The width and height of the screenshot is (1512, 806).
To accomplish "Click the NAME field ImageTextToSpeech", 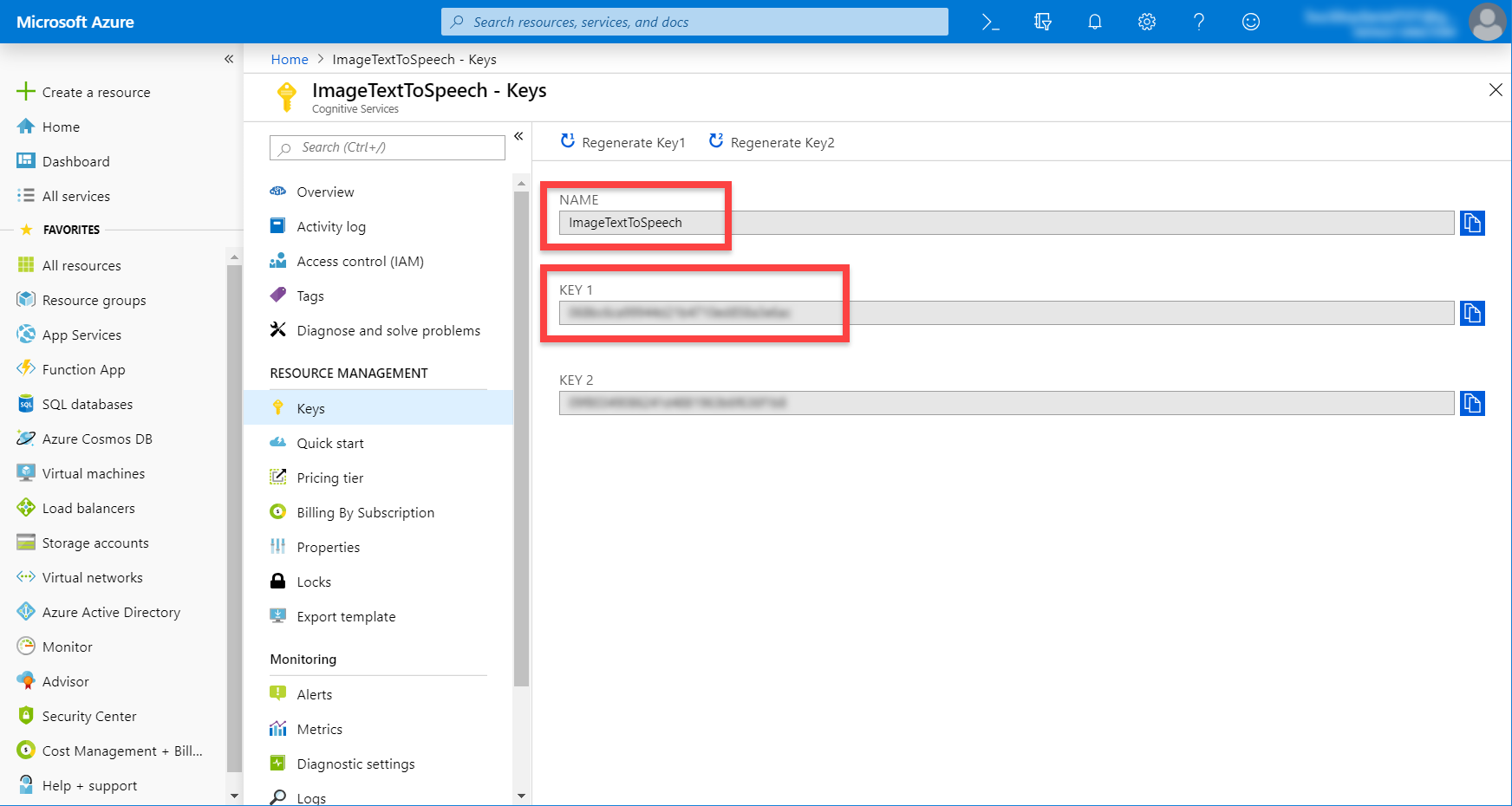I will (x=1007, y=223).
